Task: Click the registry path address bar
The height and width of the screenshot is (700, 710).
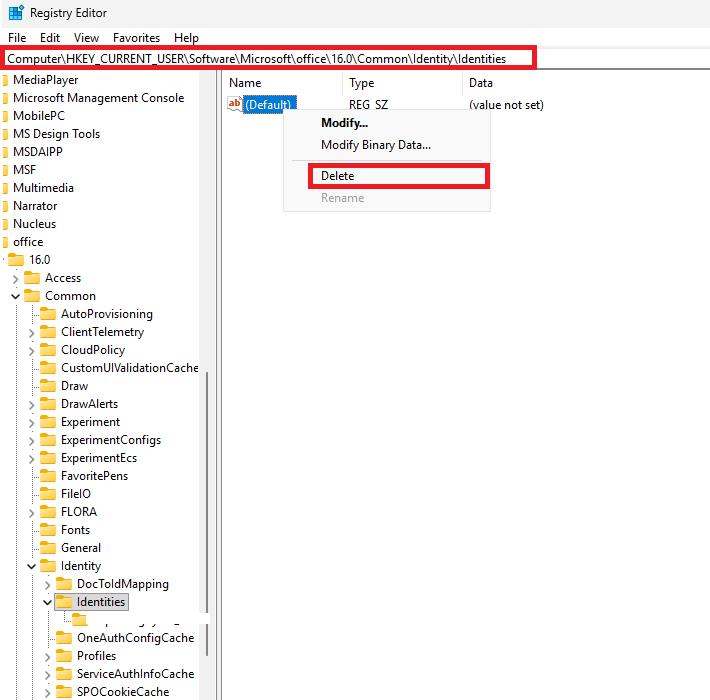Action: (269, 58)
